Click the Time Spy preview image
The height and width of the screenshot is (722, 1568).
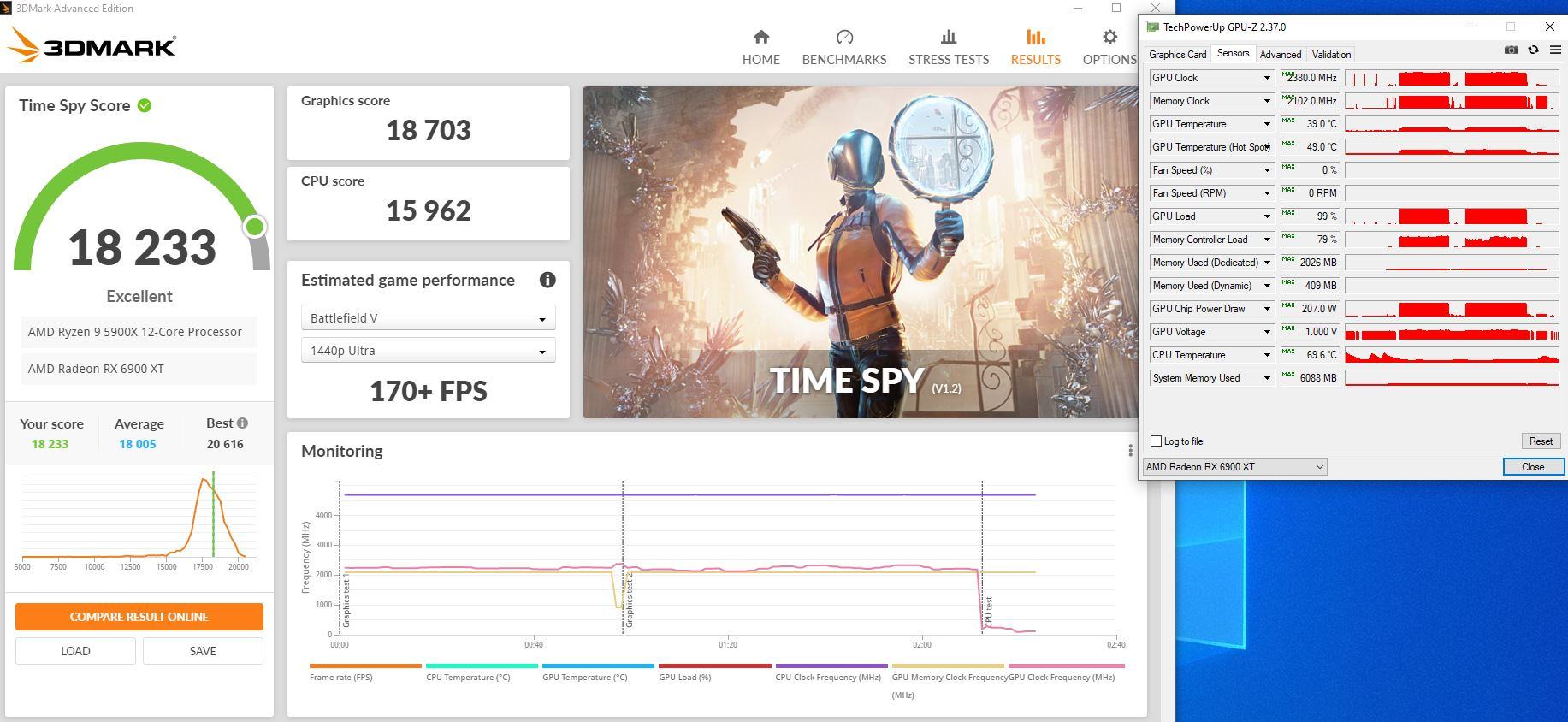[x=860, y=252]
